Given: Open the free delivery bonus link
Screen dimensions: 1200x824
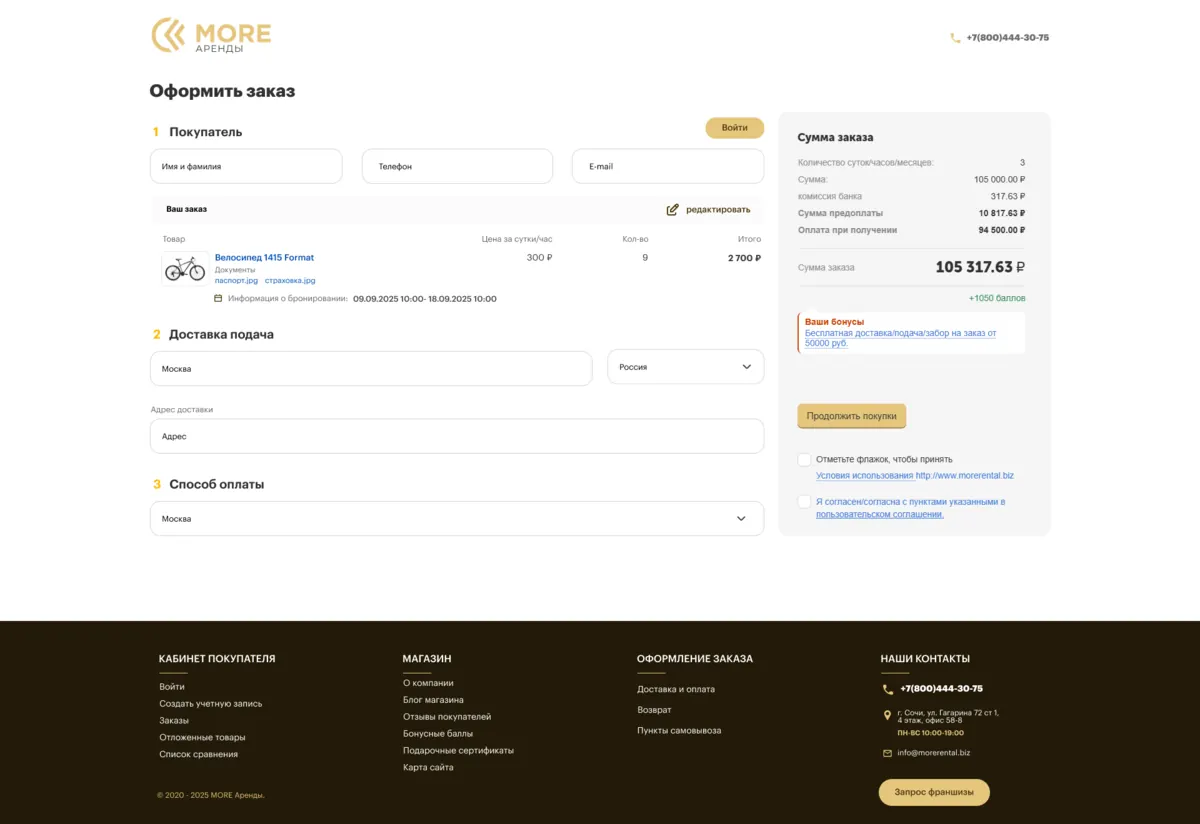Looking at the screenshot, I should [x=901, y=338].
